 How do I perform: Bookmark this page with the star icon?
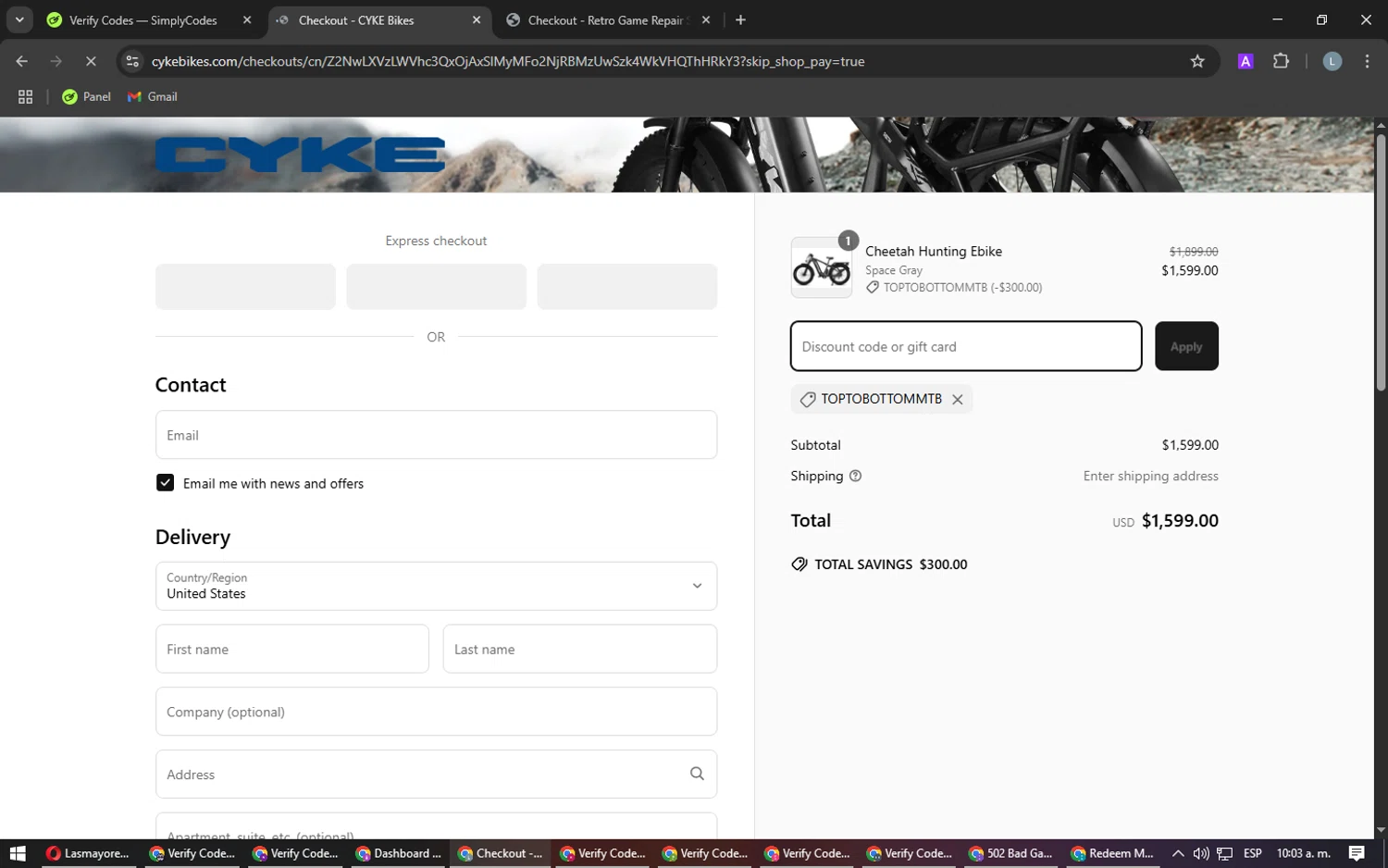point(1197,61)
